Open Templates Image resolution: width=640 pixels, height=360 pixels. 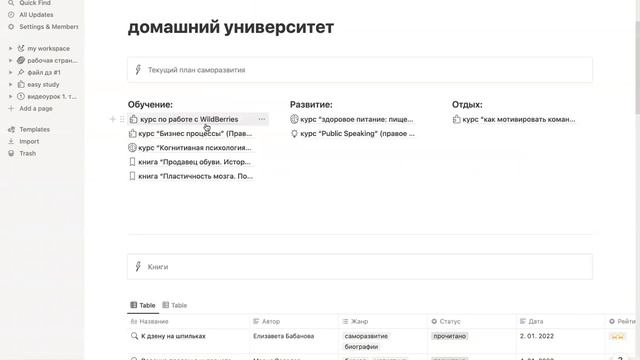[x=34, y=129]
